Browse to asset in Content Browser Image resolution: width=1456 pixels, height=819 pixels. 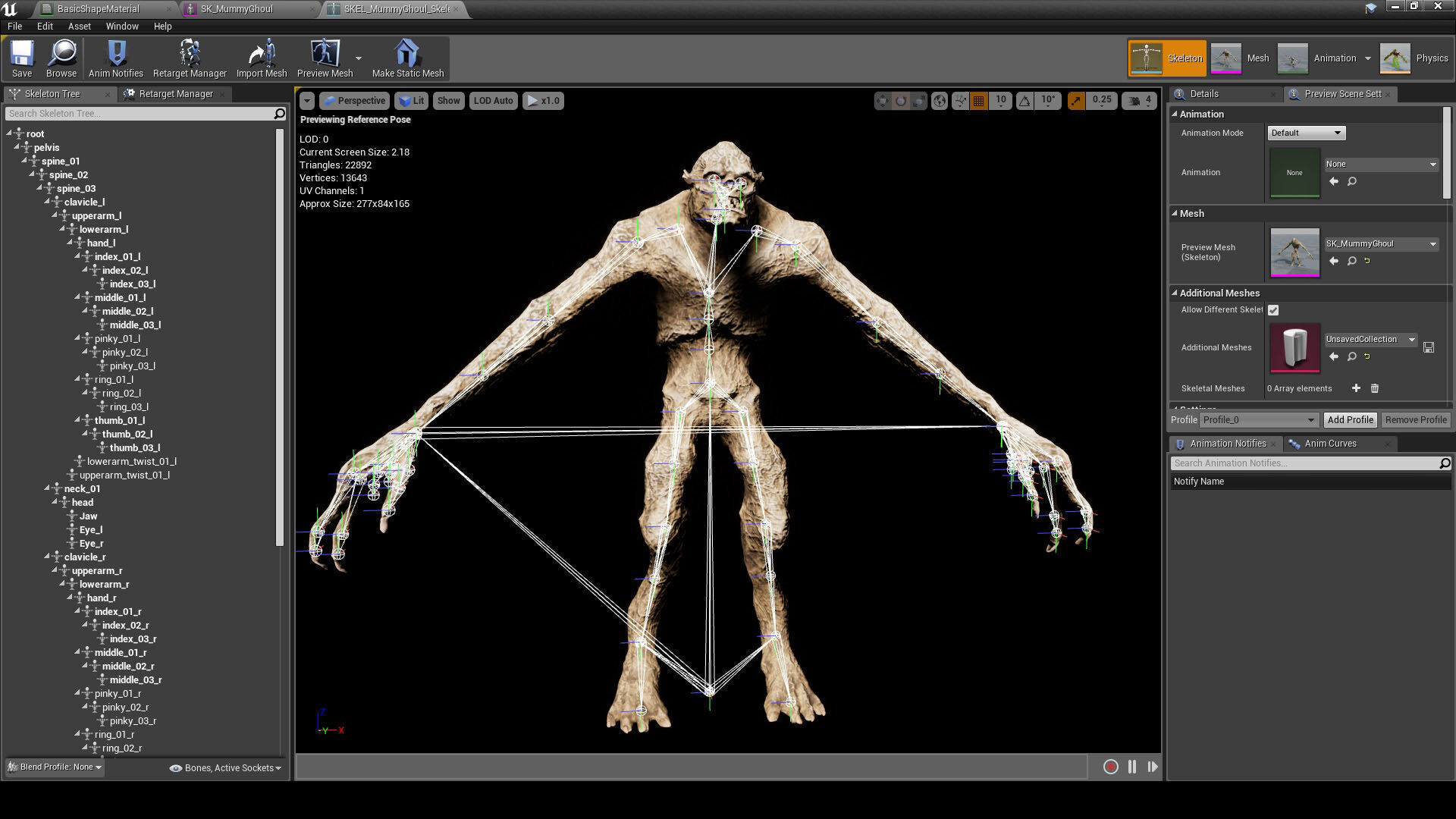pos(61,58)
